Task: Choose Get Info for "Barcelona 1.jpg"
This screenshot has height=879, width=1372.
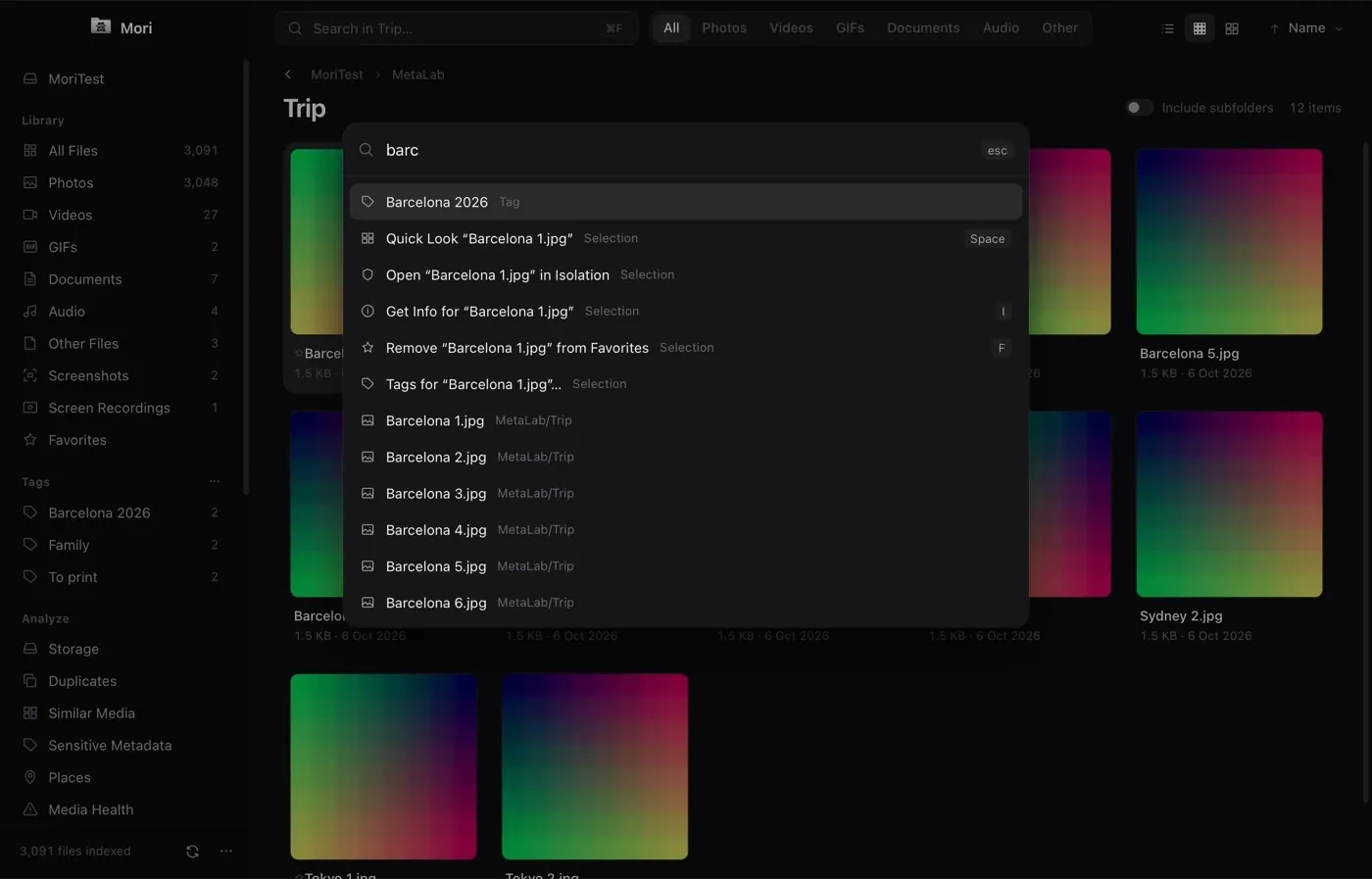Action: coord(685,311)
